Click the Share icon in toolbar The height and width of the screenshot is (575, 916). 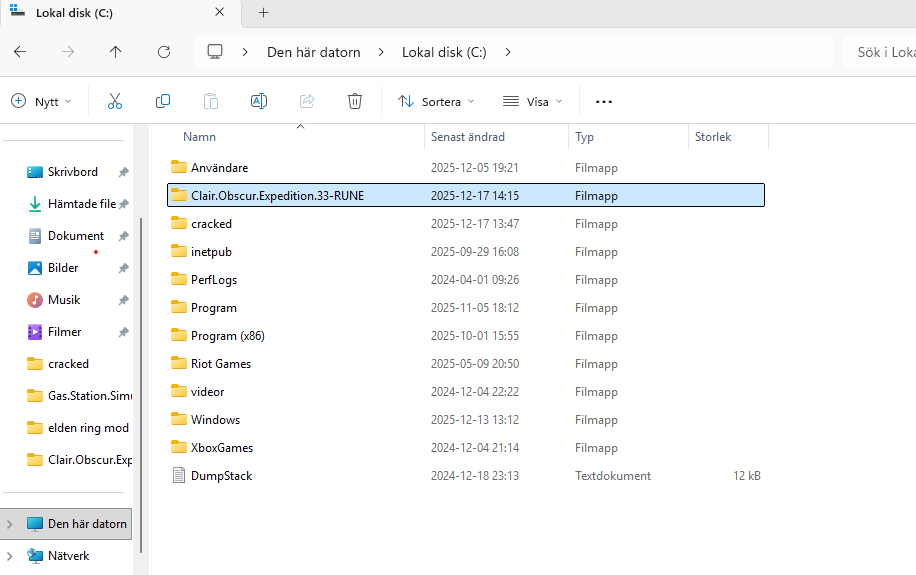307,101
